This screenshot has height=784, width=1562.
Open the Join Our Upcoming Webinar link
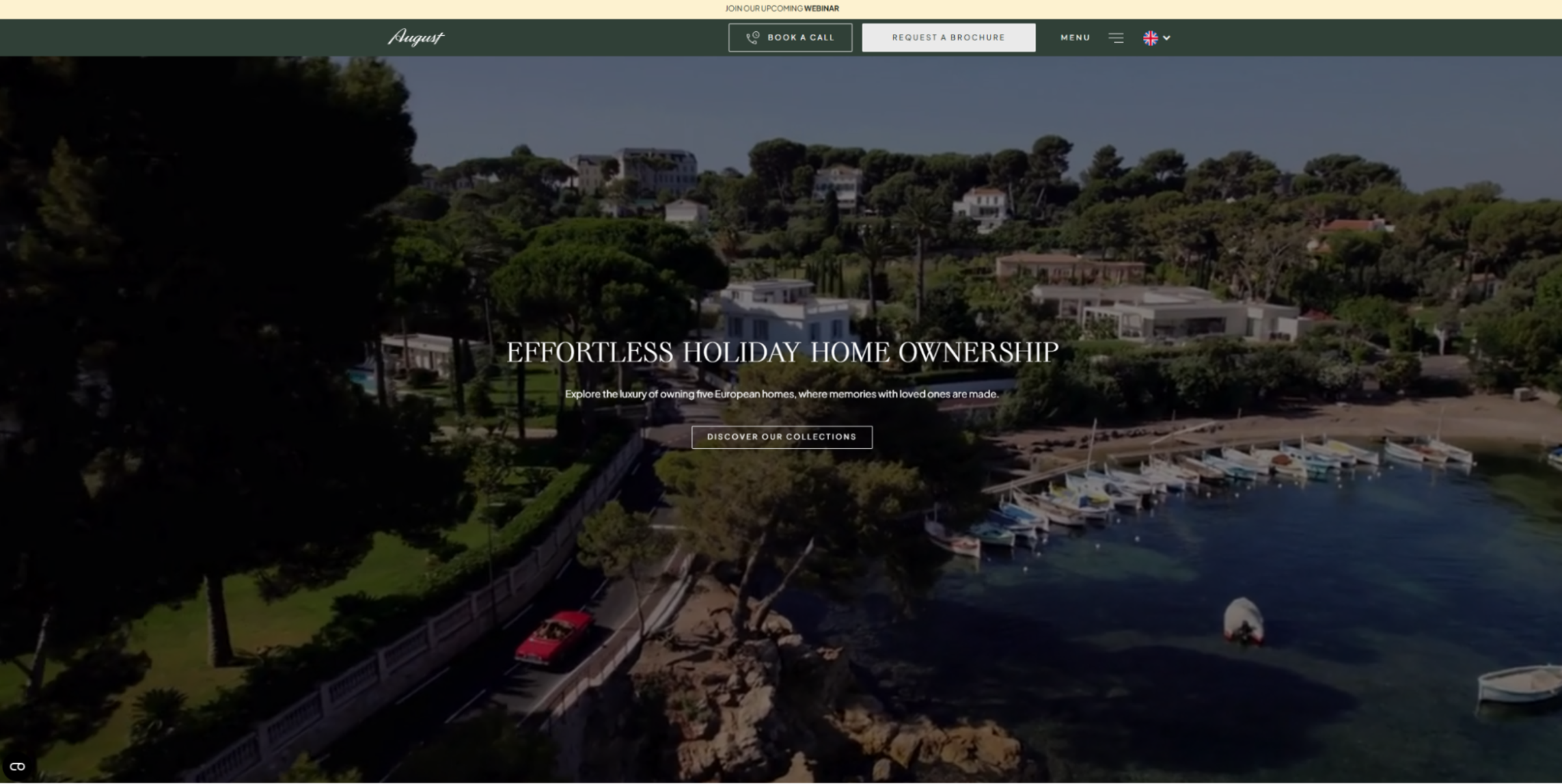(x=764, y=8)
